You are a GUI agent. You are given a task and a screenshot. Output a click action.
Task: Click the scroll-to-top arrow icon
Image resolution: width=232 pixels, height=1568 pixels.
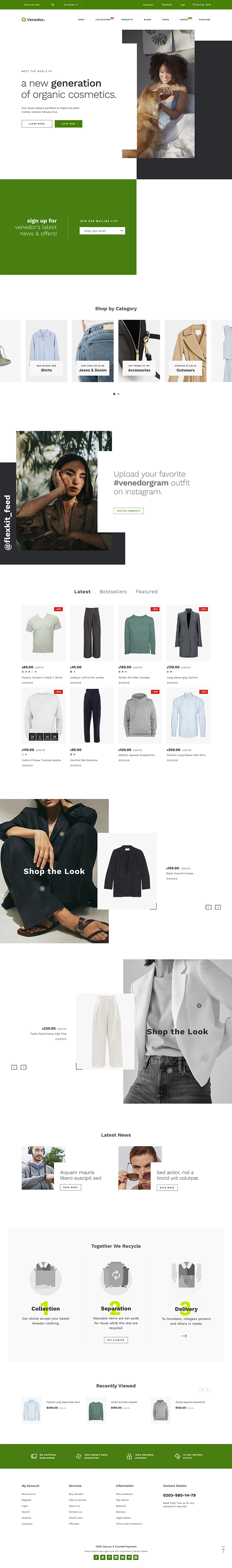[x=223, y=1550]
